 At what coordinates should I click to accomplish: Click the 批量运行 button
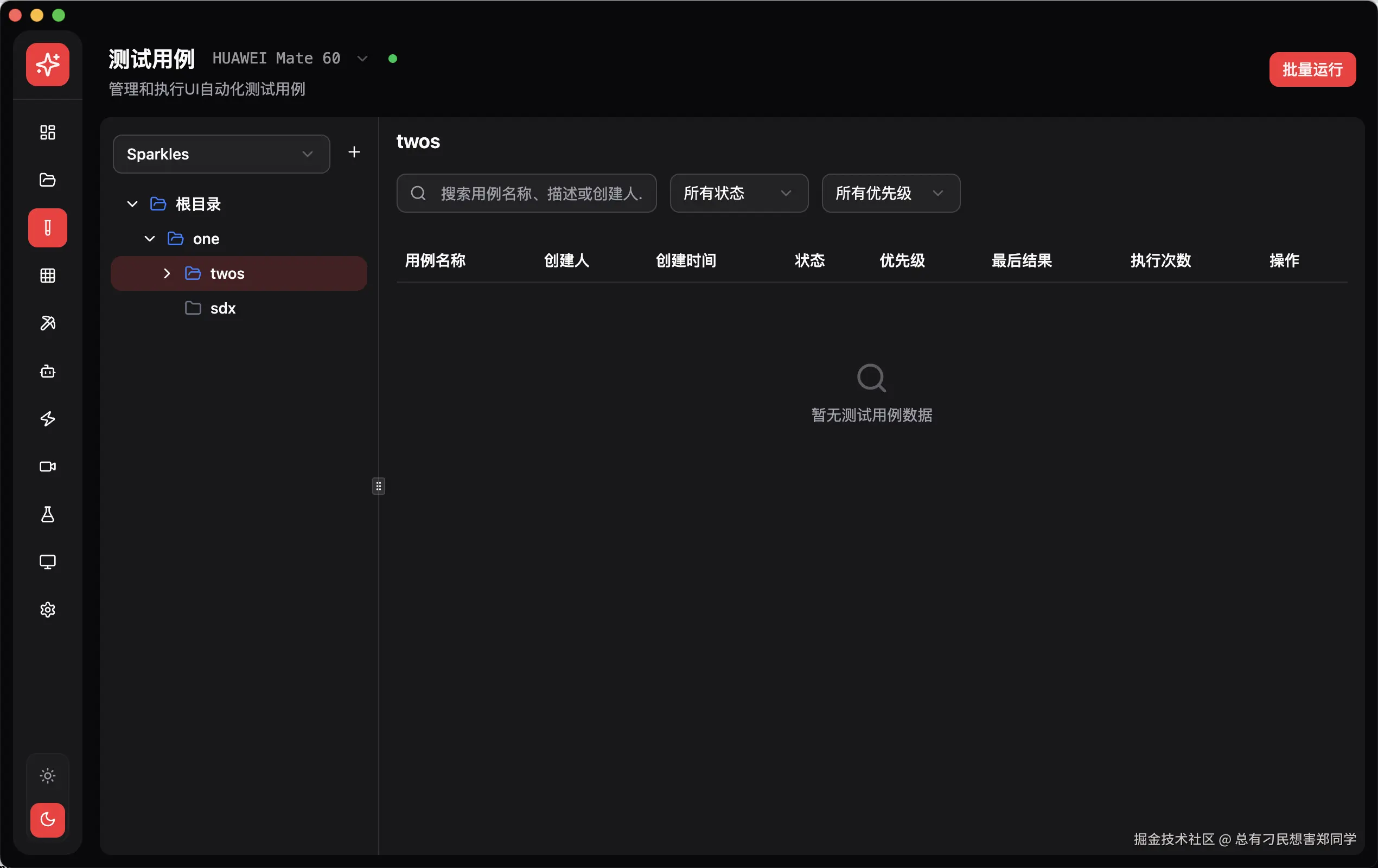pyautogui.click(x=1312, y=70)
